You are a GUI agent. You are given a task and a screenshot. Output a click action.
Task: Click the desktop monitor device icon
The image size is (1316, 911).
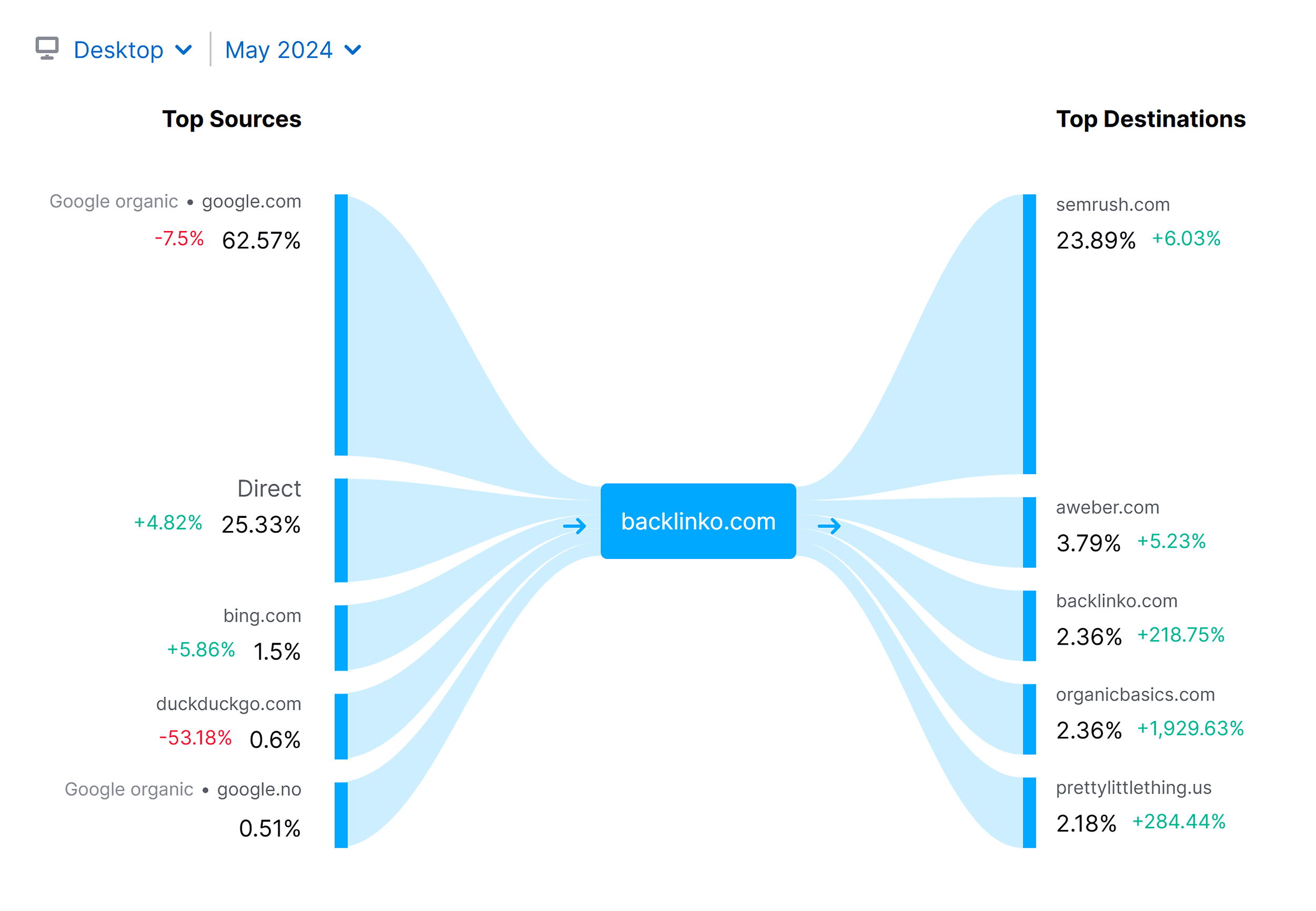point(48,49)
